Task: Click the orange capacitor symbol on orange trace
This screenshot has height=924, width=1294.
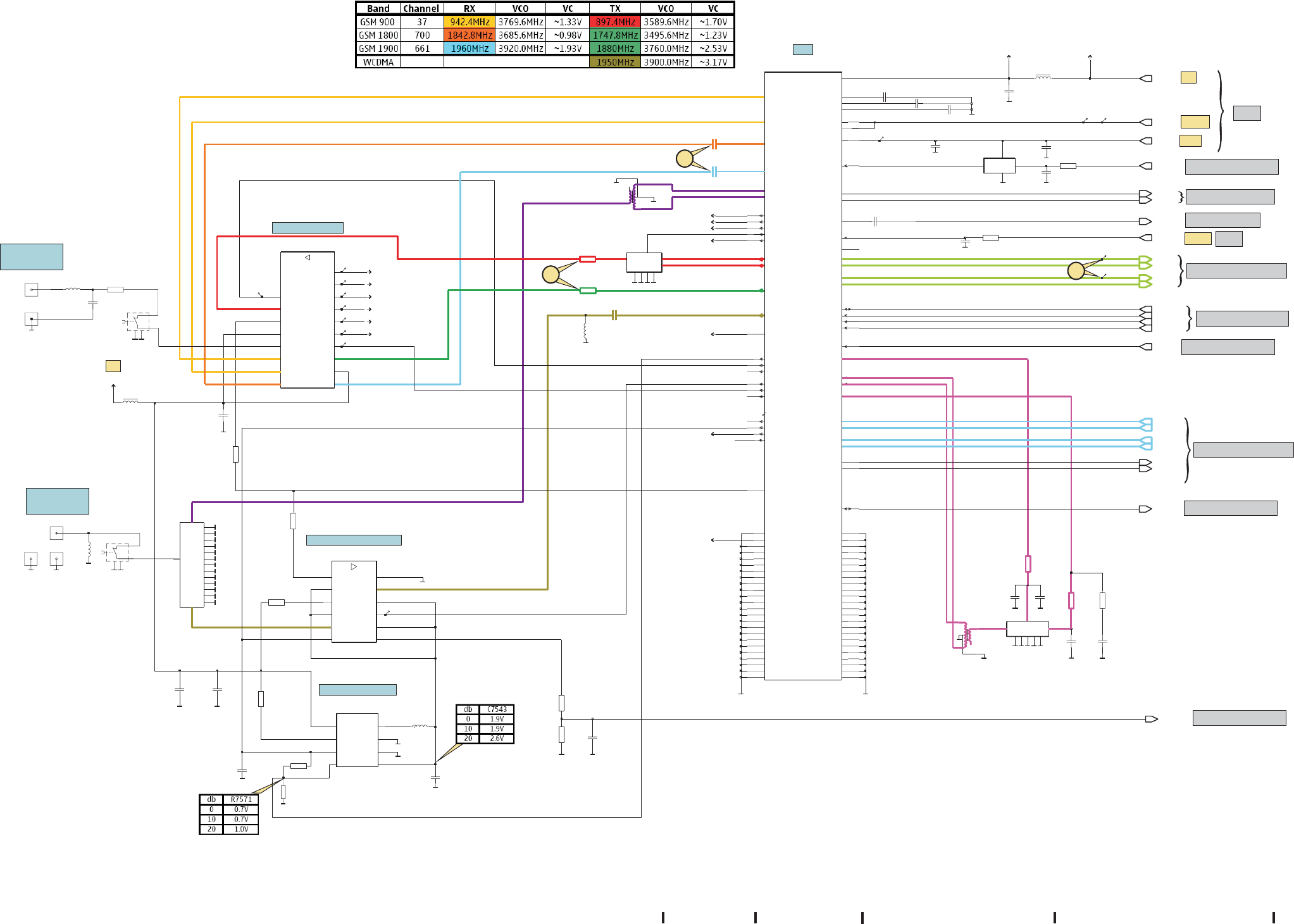Action: coord(714,144)
